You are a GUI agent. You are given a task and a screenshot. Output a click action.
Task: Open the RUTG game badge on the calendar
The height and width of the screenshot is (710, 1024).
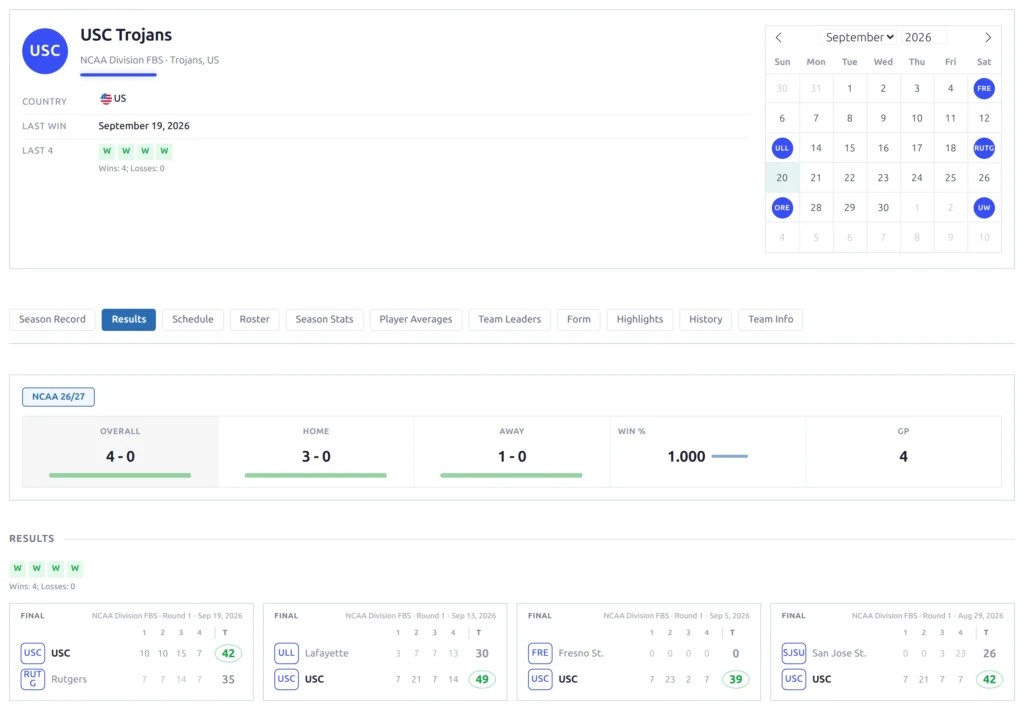pyautogui.click(x=984, y=148)
